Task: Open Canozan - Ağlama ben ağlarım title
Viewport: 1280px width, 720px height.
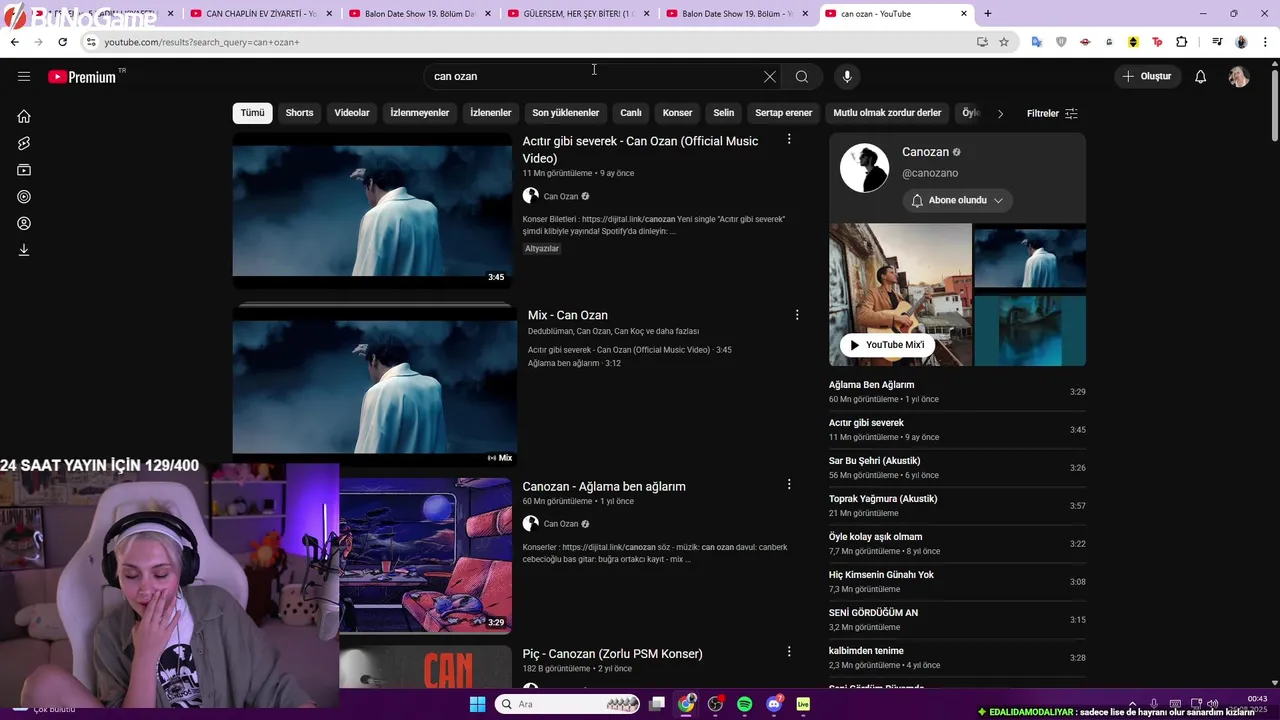Action: coord(604,486)
